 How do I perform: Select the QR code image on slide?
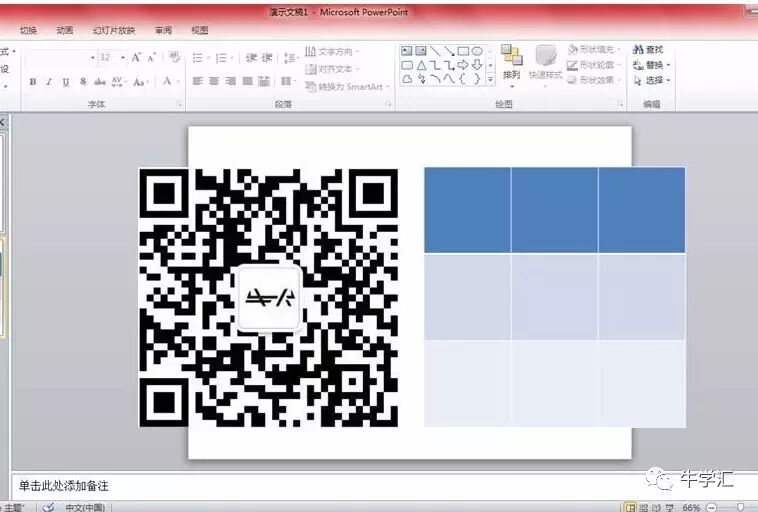coord(269,298)
